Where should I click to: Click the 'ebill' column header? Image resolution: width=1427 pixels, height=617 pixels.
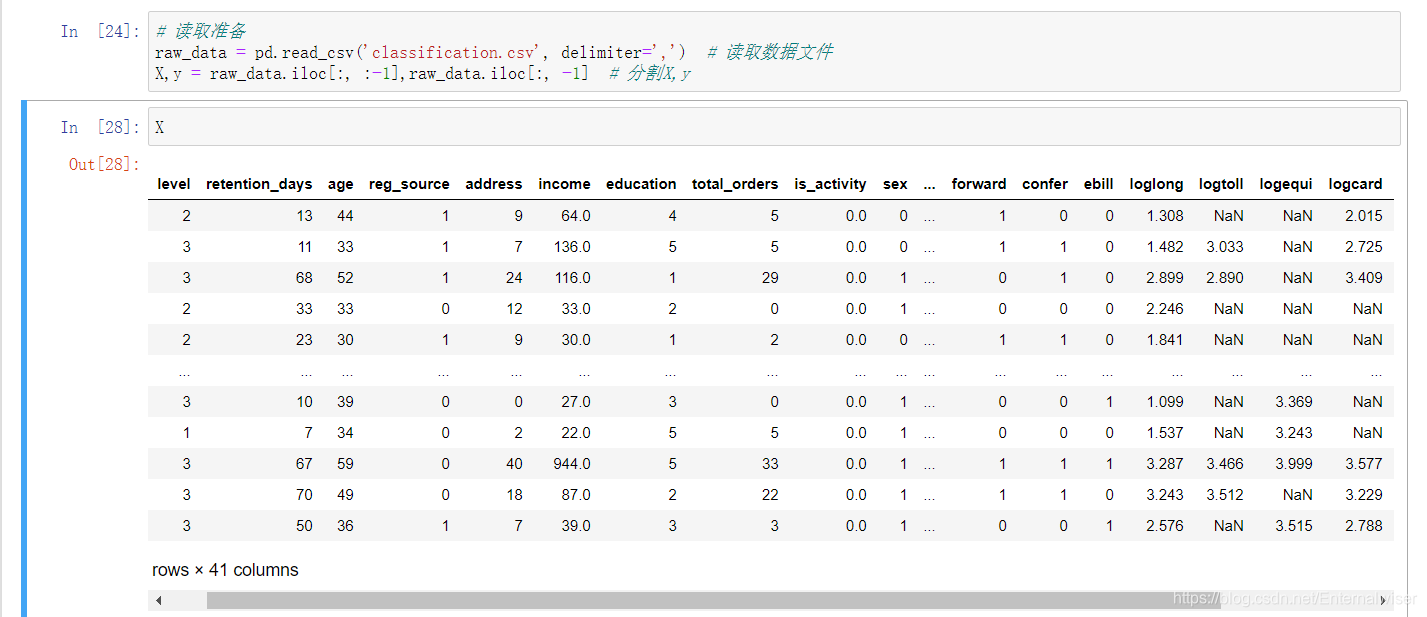pyautogui.click(x=1098, y=184)
